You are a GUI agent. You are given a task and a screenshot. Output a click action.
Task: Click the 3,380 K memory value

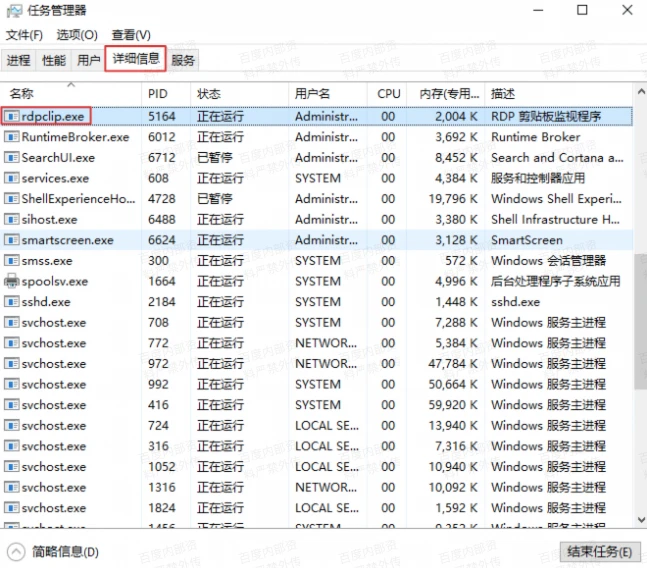[456, 219]
